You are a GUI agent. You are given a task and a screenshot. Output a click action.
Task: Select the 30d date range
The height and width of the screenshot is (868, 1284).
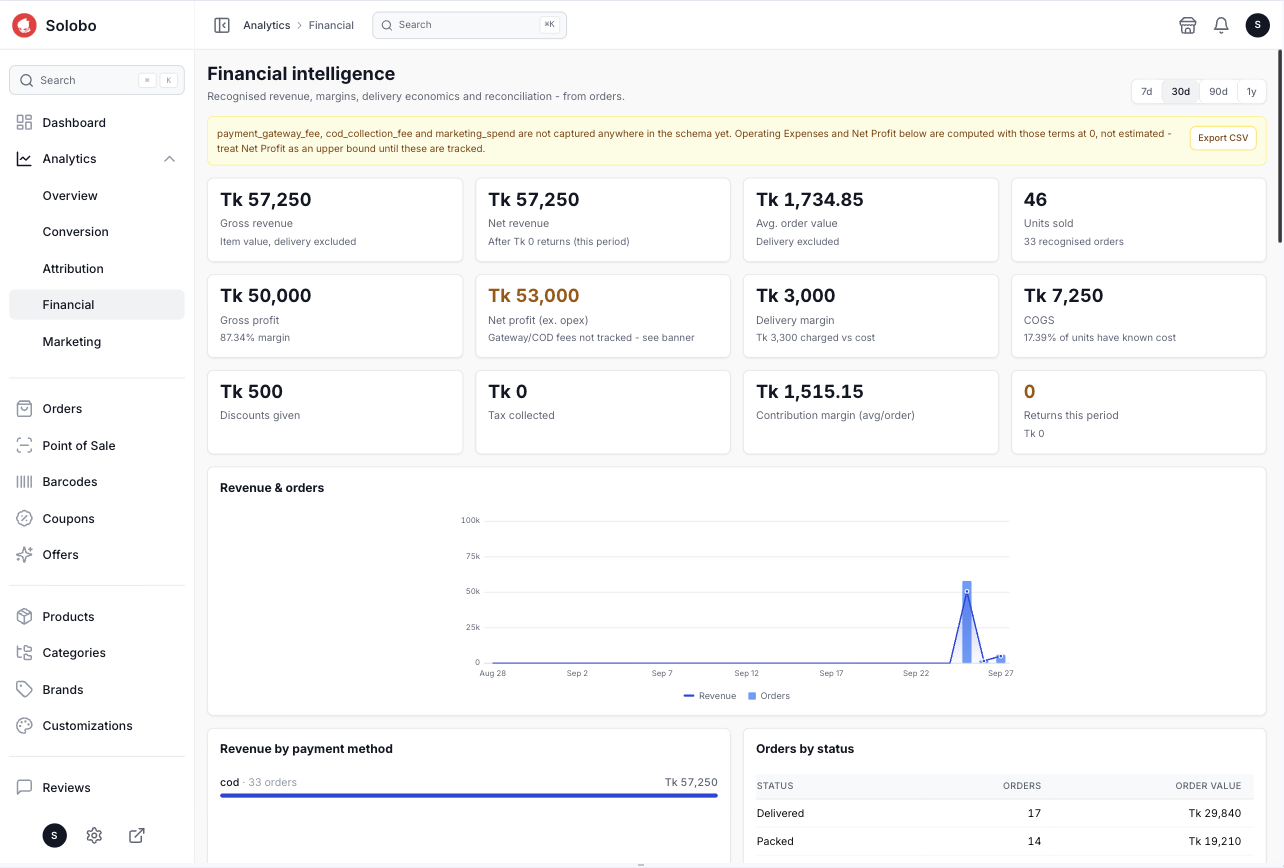click(1181, 92)
